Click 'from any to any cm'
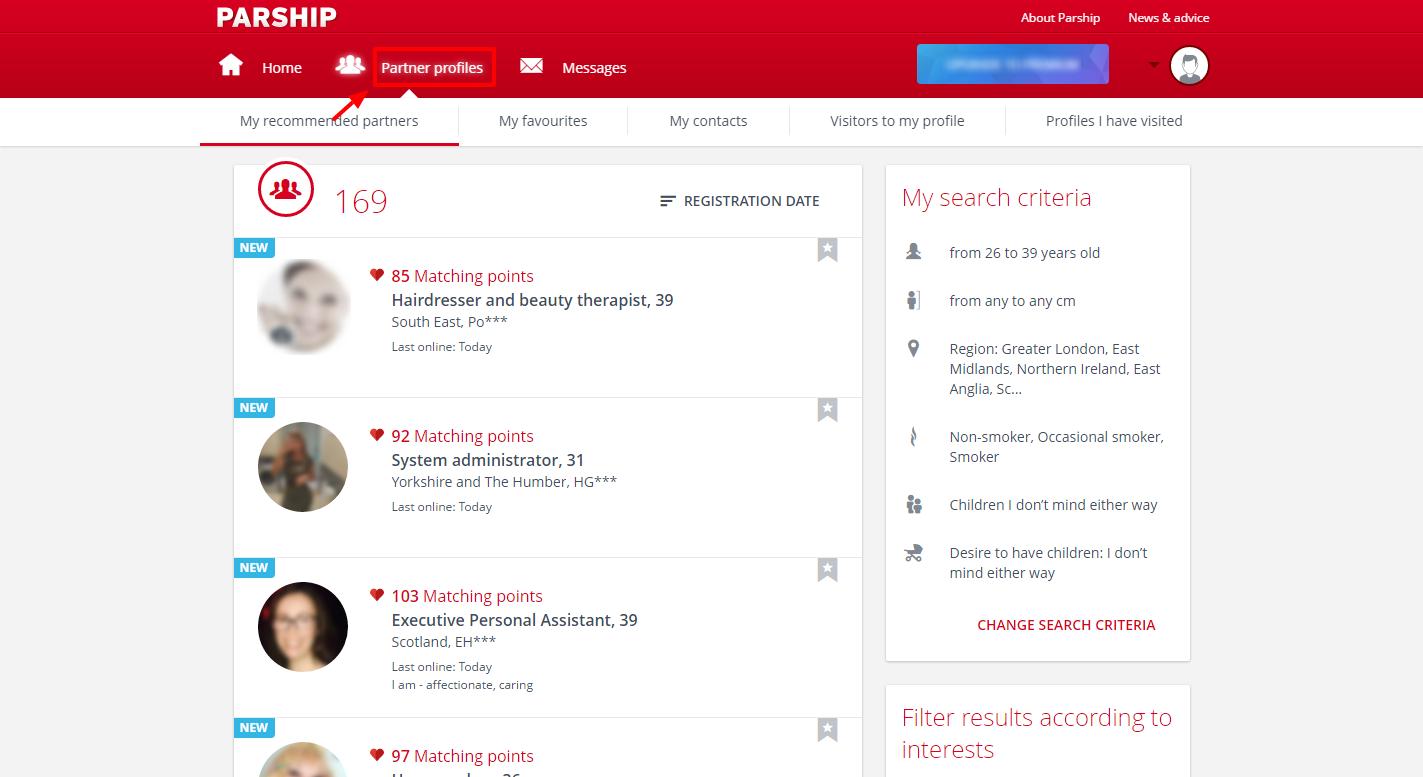1423x777 pixels. 1012,301
